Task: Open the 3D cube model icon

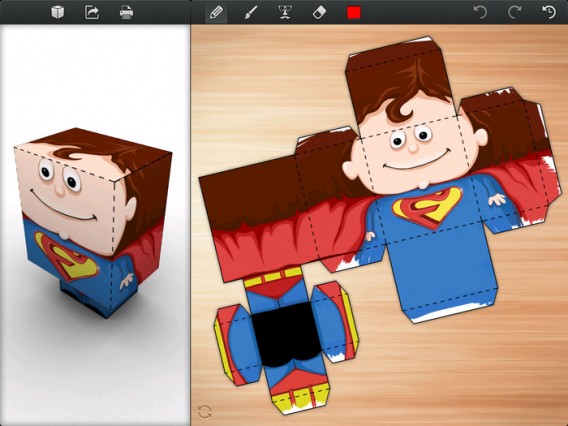Action: tap(58, 12)
